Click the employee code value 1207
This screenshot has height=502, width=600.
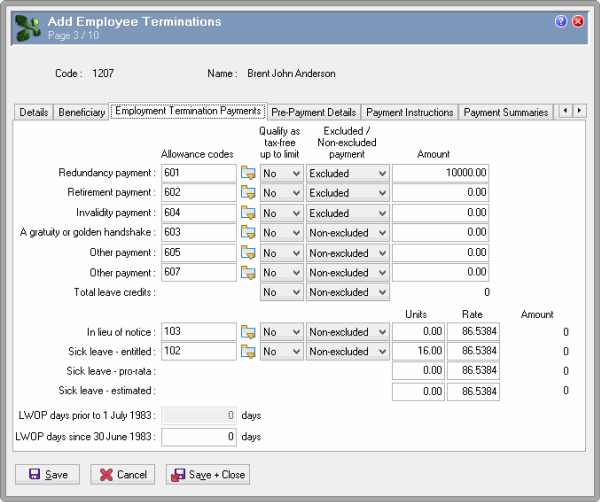pos(103,73)
